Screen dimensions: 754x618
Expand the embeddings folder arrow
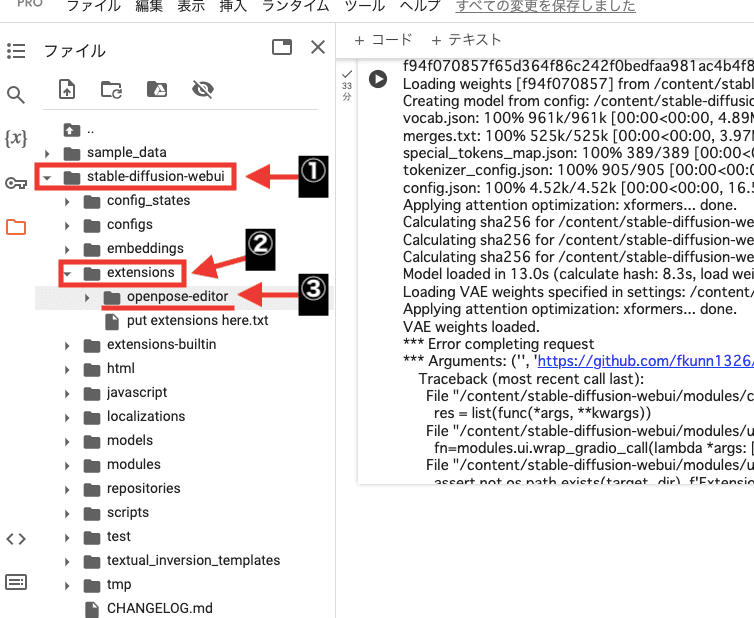pos(67,250)
